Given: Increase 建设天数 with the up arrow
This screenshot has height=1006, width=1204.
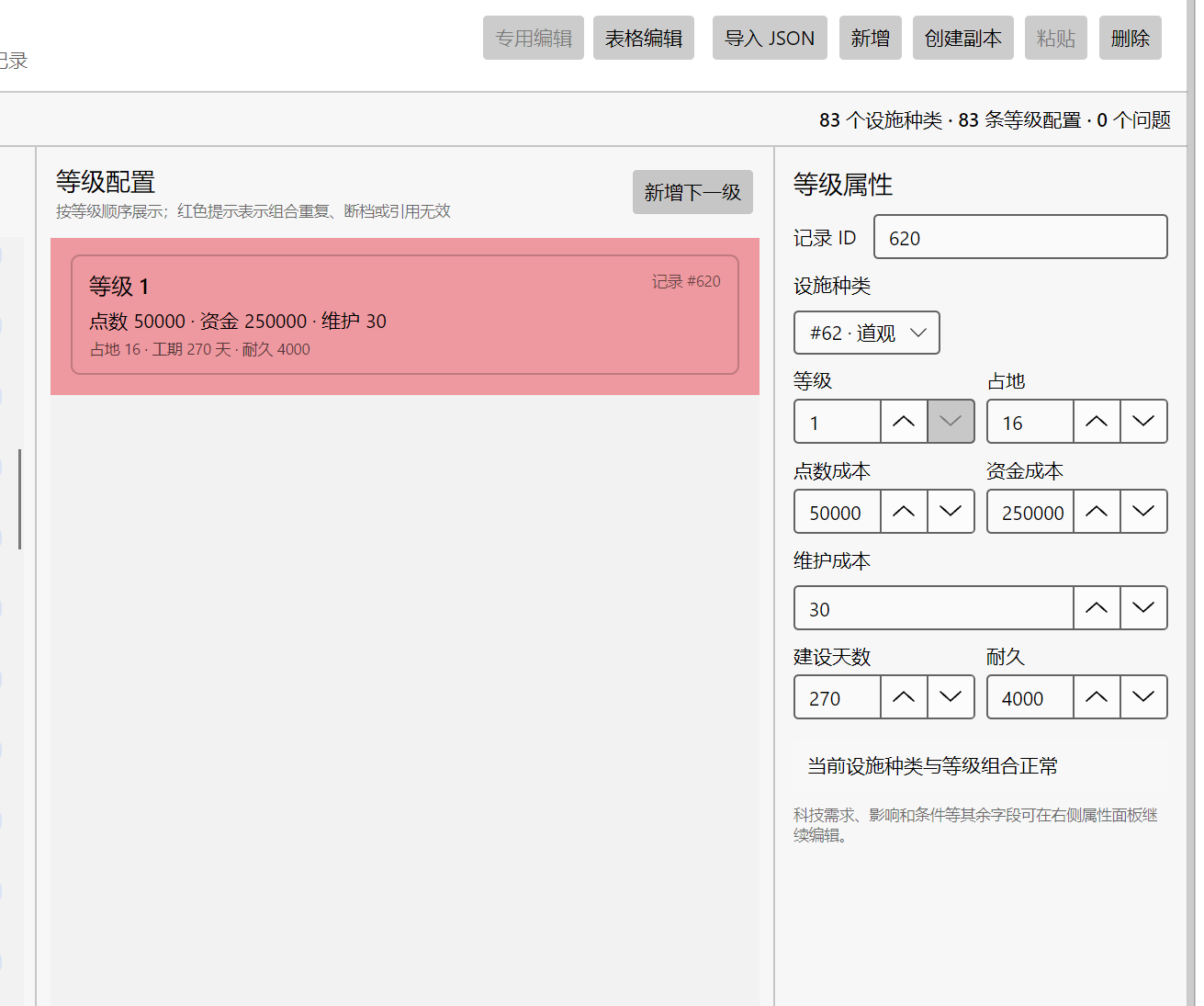Looking at the screenshot, I should [904, 697].
